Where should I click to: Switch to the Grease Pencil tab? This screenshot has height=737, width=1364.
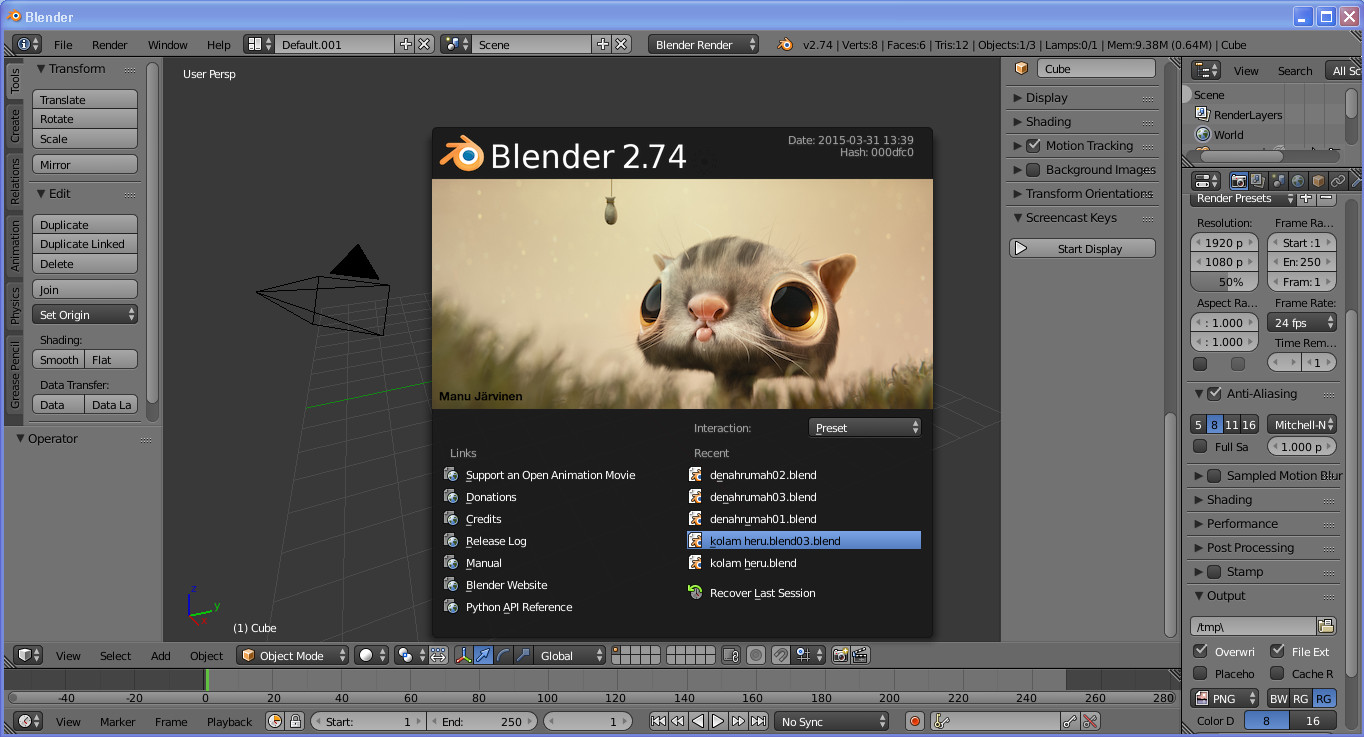click(15, 375)
